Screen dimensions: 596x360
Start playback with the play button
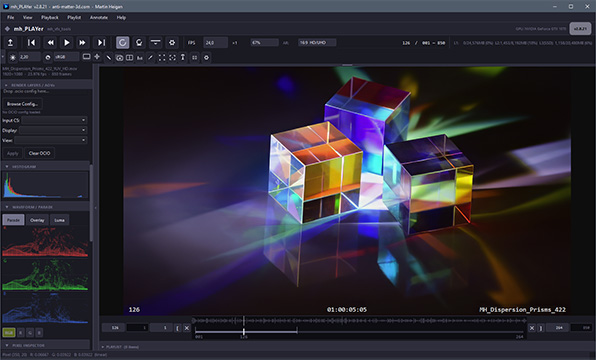(67, 43)
